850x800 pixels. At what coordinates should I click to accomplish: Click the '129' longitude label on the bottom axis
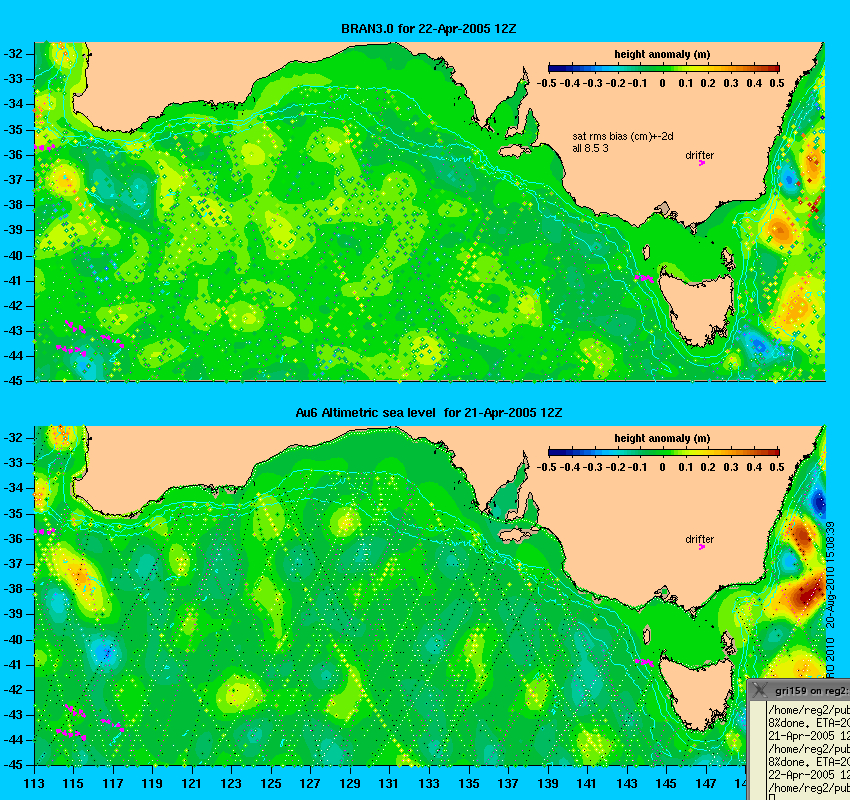click(x=350, y=783)
